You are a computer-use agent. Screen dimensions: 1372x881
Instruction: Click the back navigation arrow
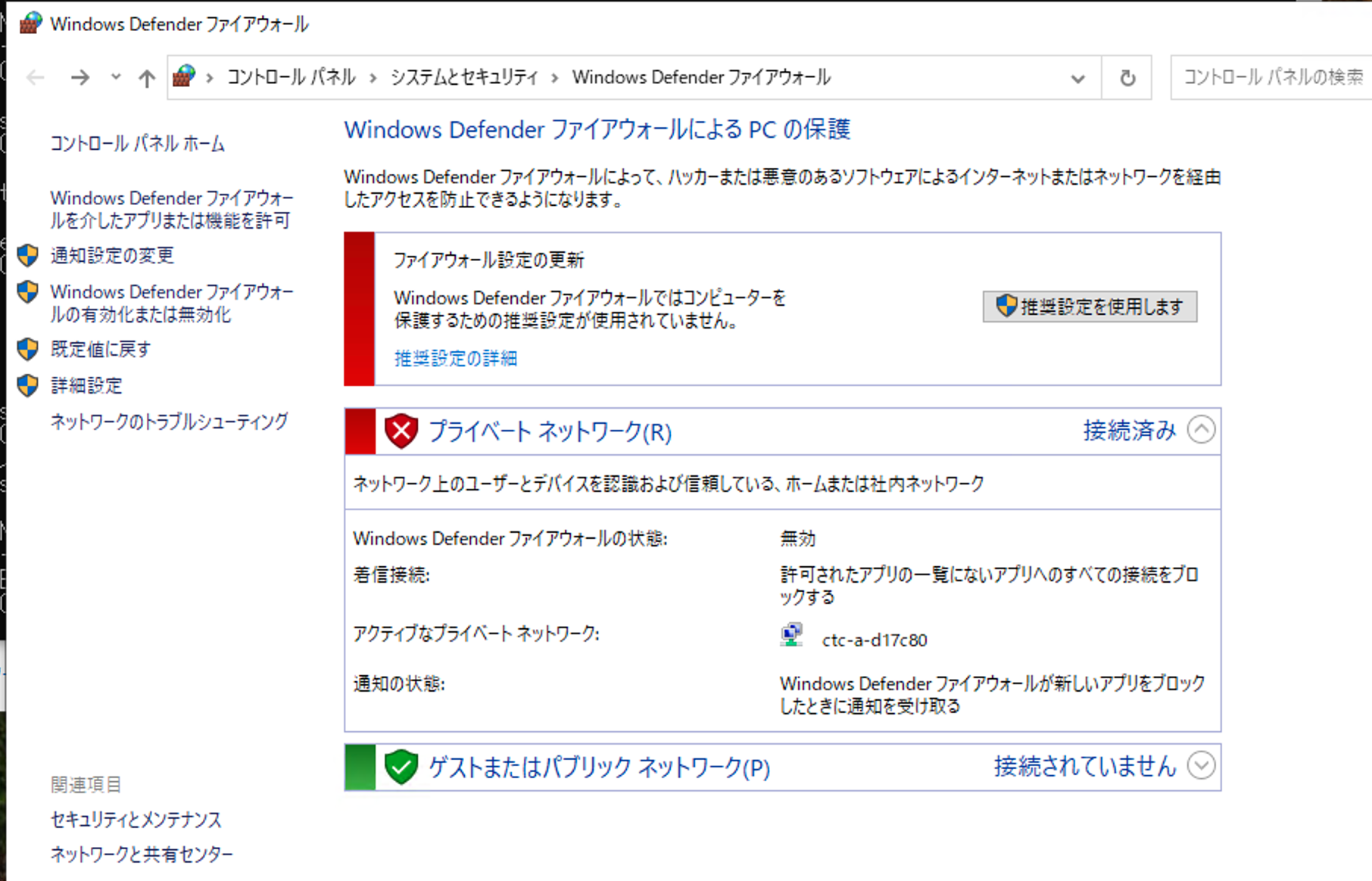pos(36,77)
